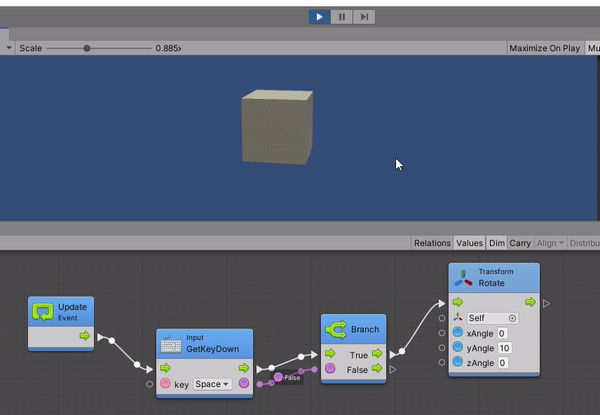Image resolution: width=600 pixels, height=415 pixels.
Task: Toggle the Relations option in graph toolbar
Action: click(432, 243)
